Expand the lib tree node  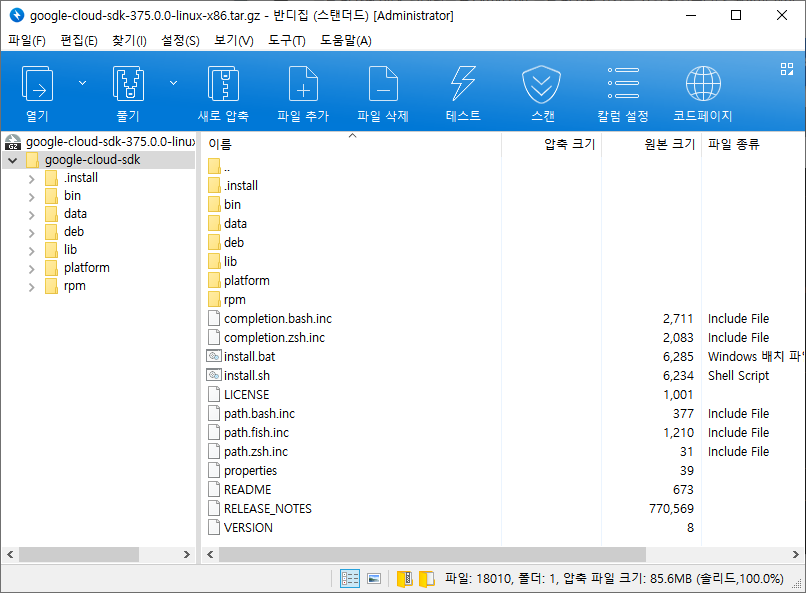click(31, 251)
